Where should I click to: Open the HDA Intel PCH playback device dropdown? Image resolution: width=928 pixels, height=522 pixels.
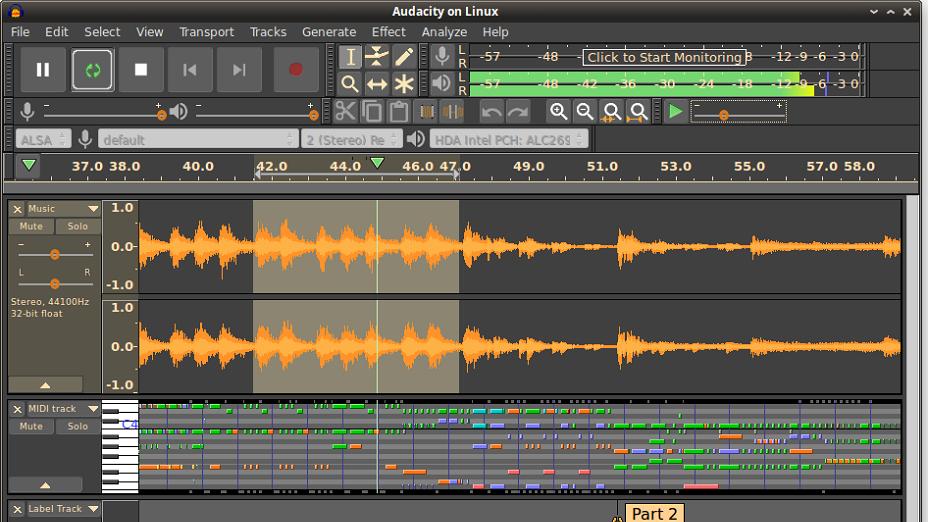point(509,140)
